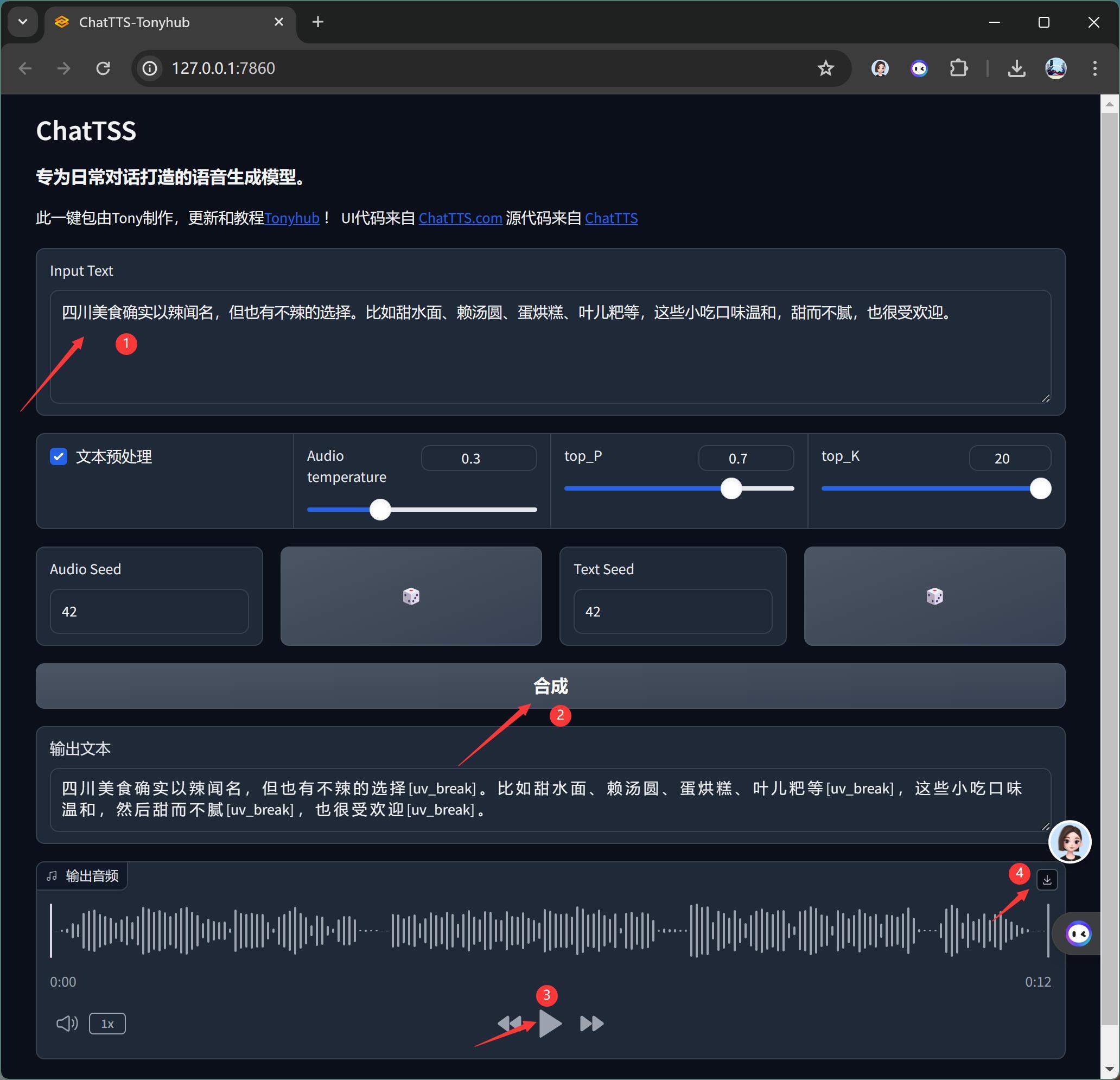
Task: Reload the current page
Action: click(104, 68)
